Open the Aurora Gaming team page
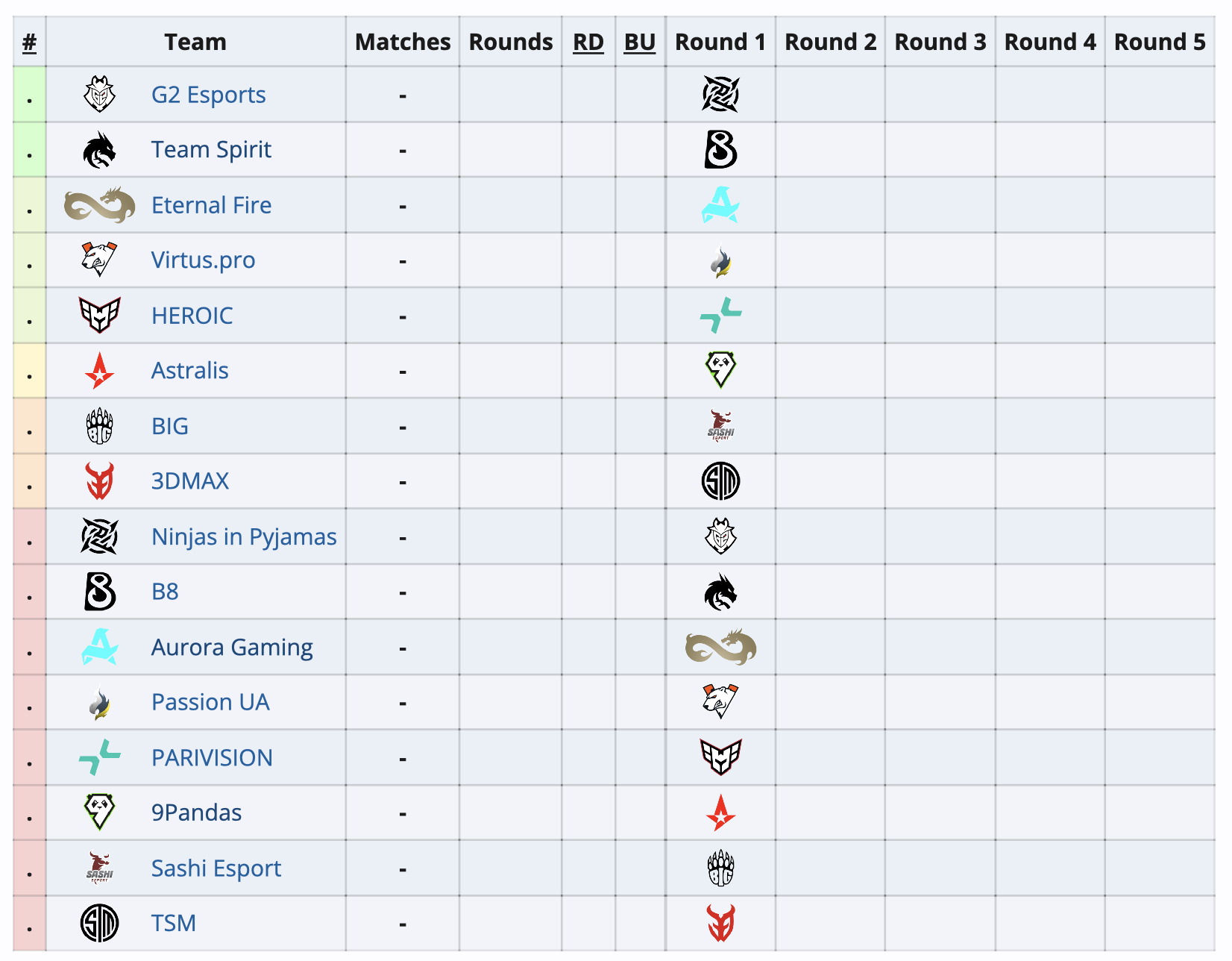Viewport: 1232px width, 961px height. click(232, 647)
